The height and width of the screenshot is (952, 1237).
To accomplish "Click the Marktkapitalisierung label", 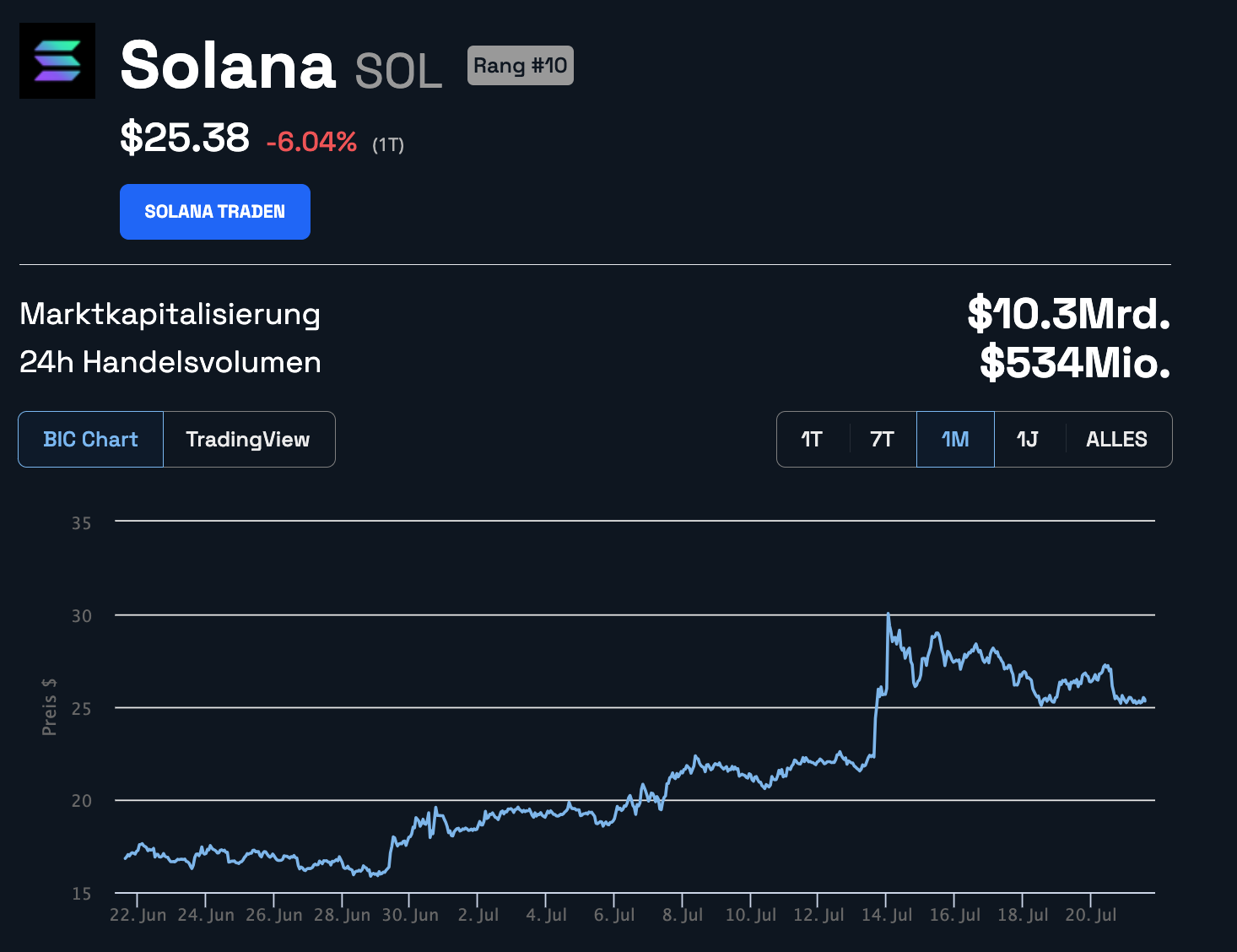I will tap(170, 314).
